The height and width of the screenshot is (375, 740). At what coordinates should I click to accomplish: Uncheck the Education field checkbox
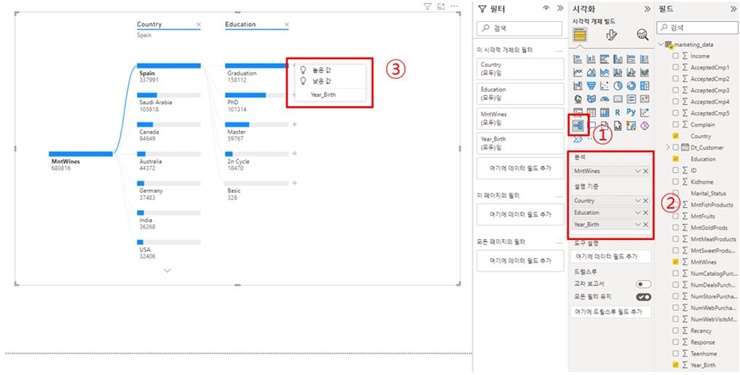pos(675,159)
